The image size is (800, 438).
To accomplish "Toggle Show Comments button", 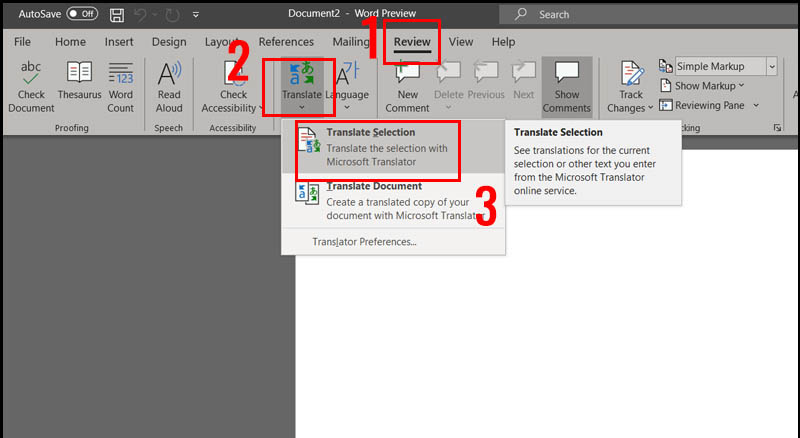I will (x=566, y=87).
